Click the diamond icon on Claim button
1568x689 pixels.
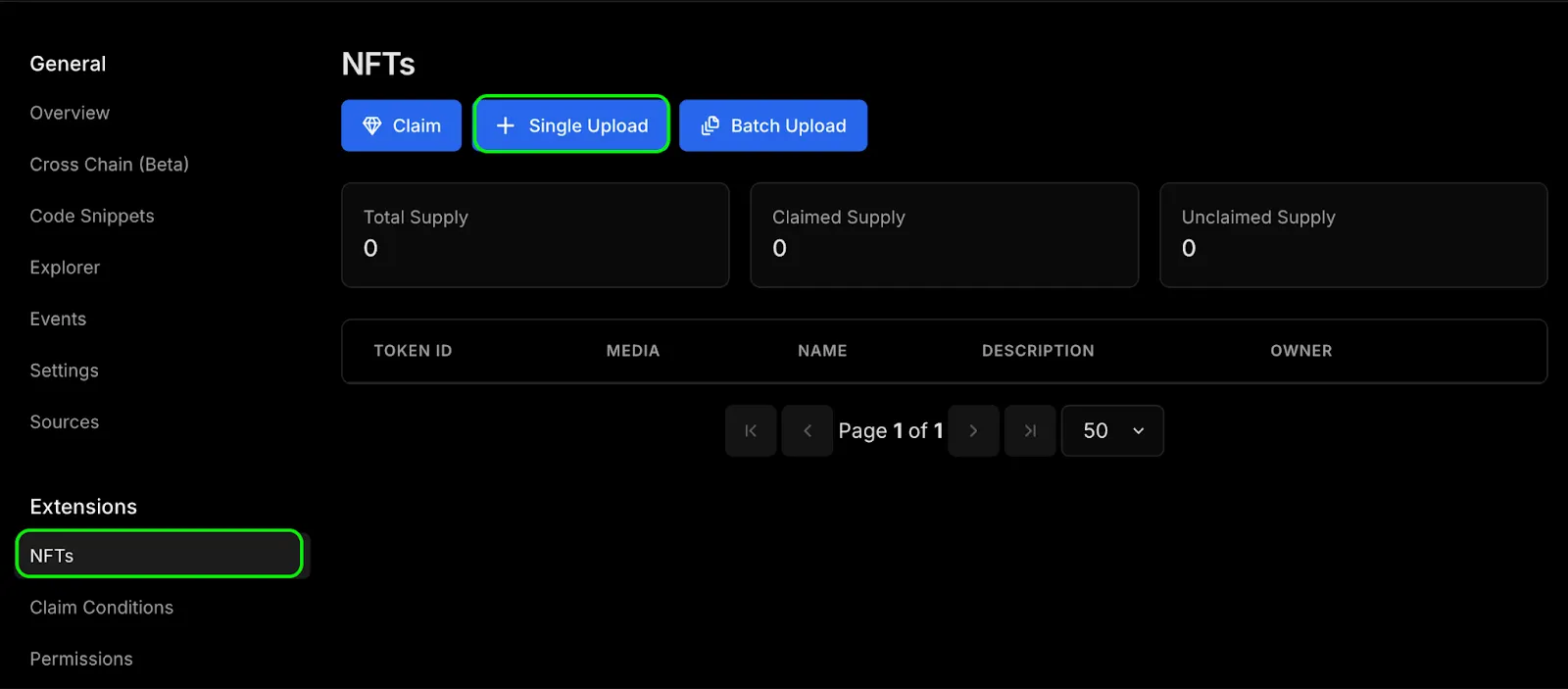pos(372,125)
